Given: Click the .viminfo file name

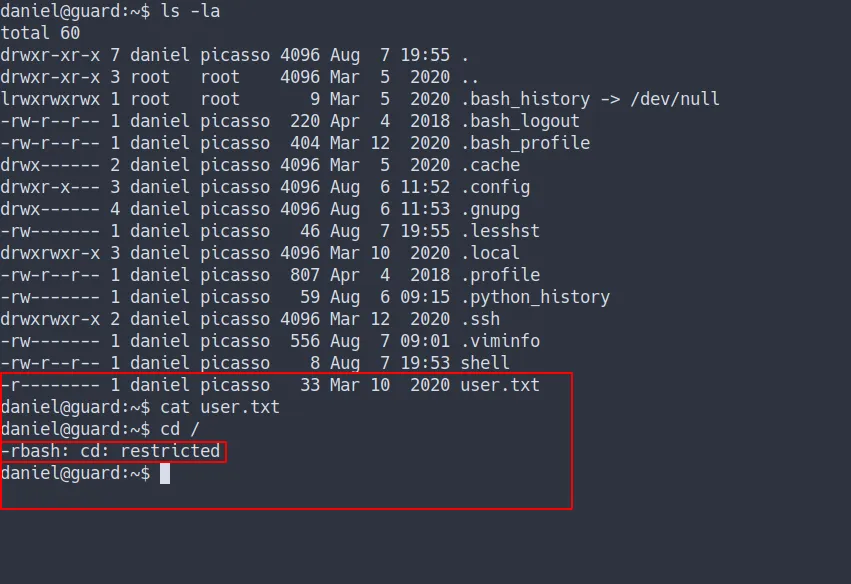Looking at the screenshot, I should 502,341.
